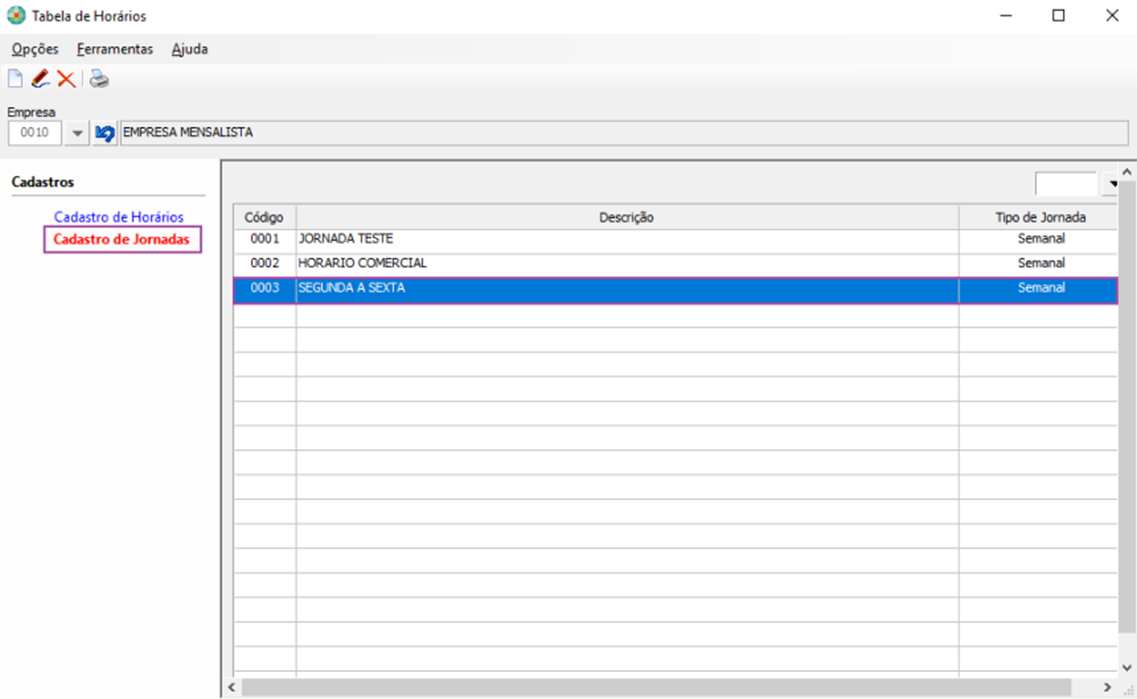The height and width of the screenshot is (699, 1137).
Task: Minimize the Tabela de Horários window
Action: coord(1006,15)
